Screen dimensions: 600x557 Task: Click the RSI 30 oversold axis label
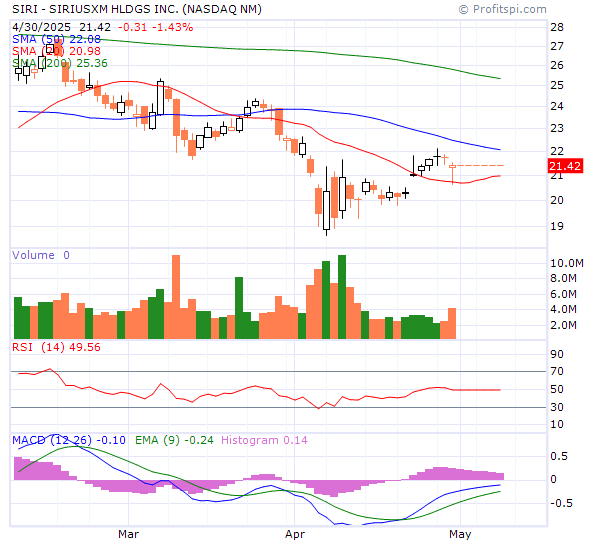coord(557,407)
